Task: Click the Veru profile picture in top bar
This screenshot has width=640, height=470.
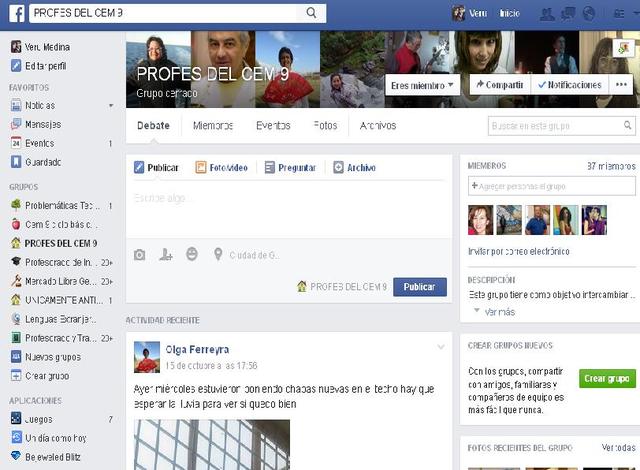Action: click(x=458, y=13)
